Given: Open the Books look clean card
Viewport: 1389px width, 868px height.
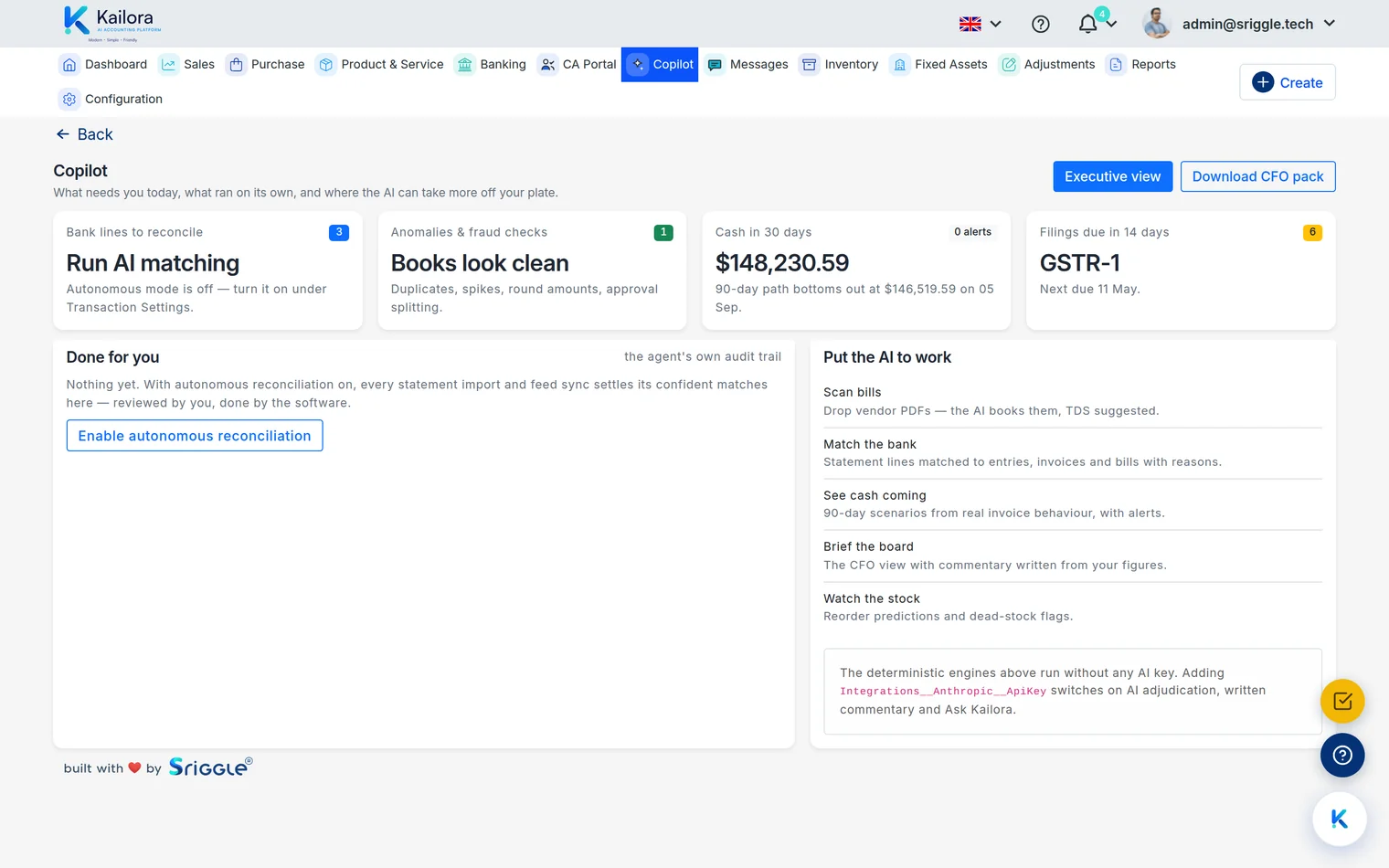Looking at the screenshot, I should coord(532,270).
